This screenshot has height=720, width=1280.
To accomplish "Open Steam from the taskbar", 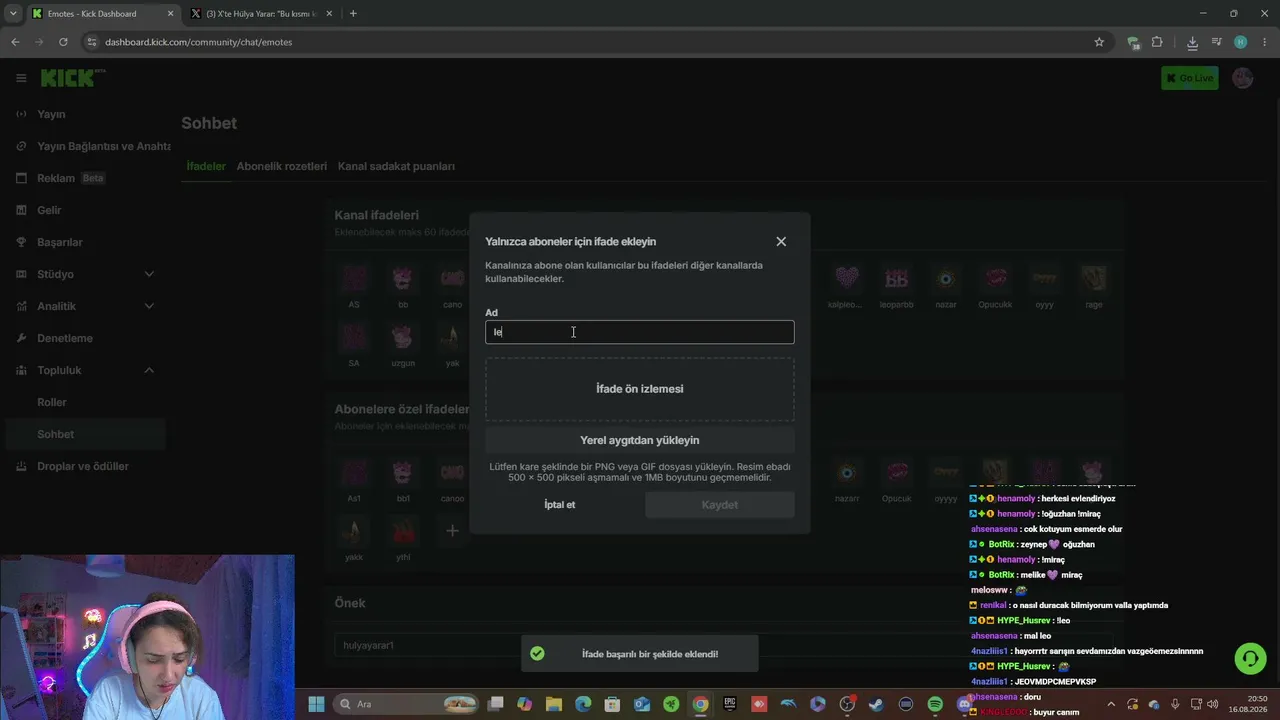I will point(877,704).
